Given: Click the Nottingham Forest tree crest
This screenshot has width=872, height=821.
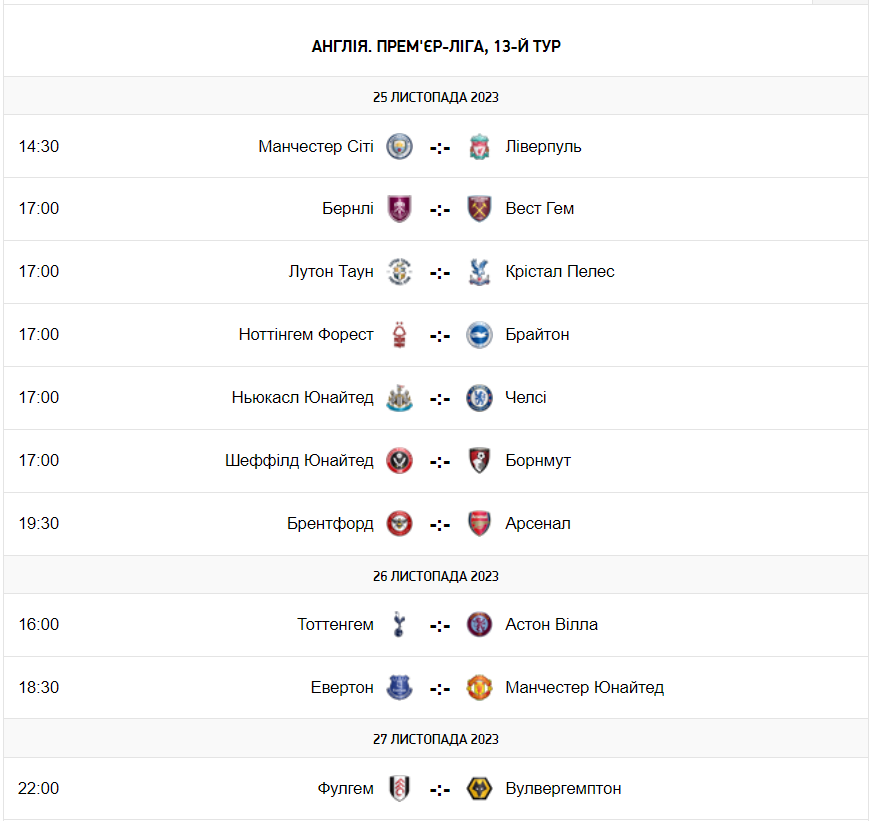Looking at the screenshot, I should coord(399,334).
